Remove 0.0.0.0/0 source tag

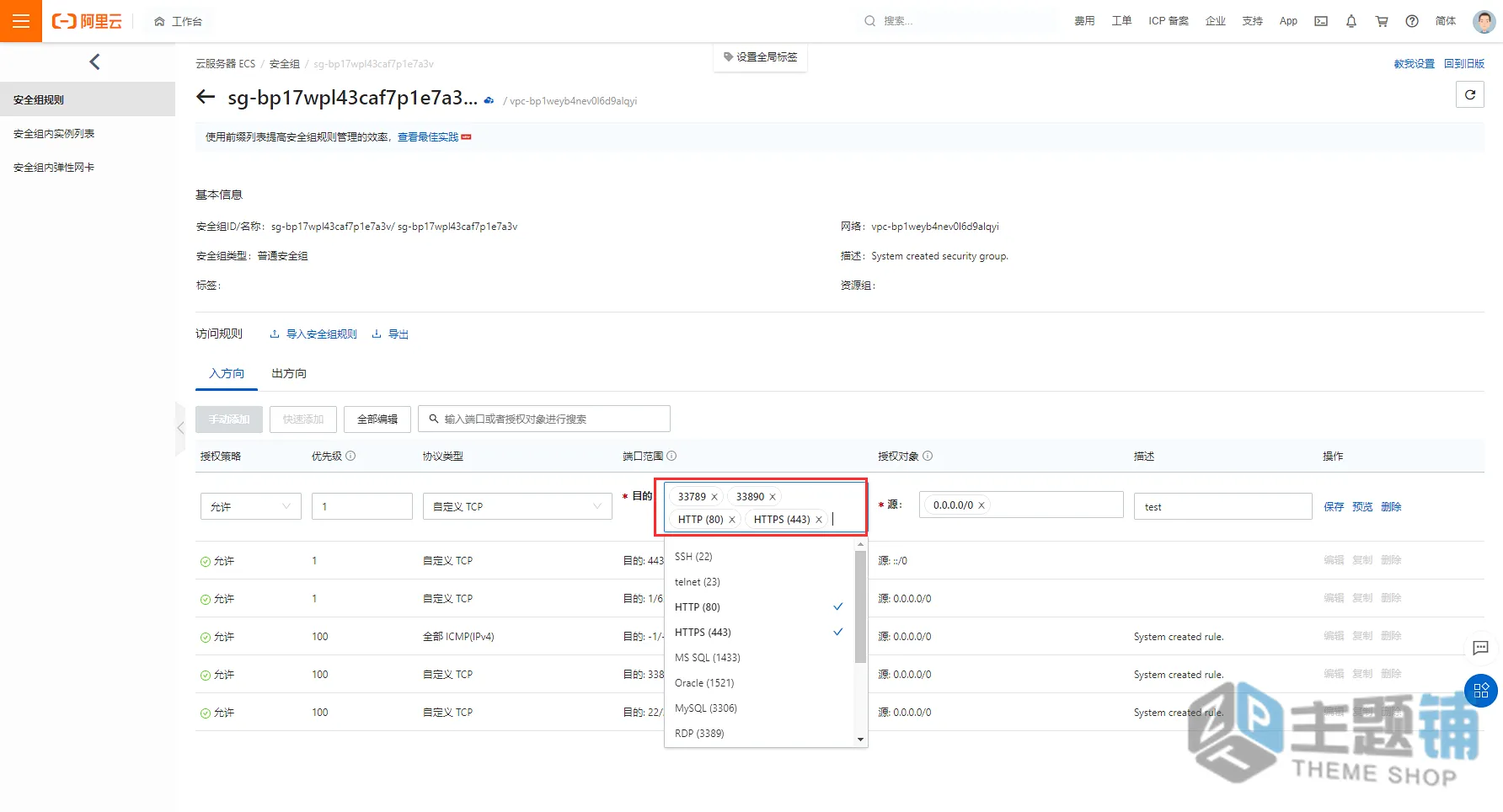981,505
